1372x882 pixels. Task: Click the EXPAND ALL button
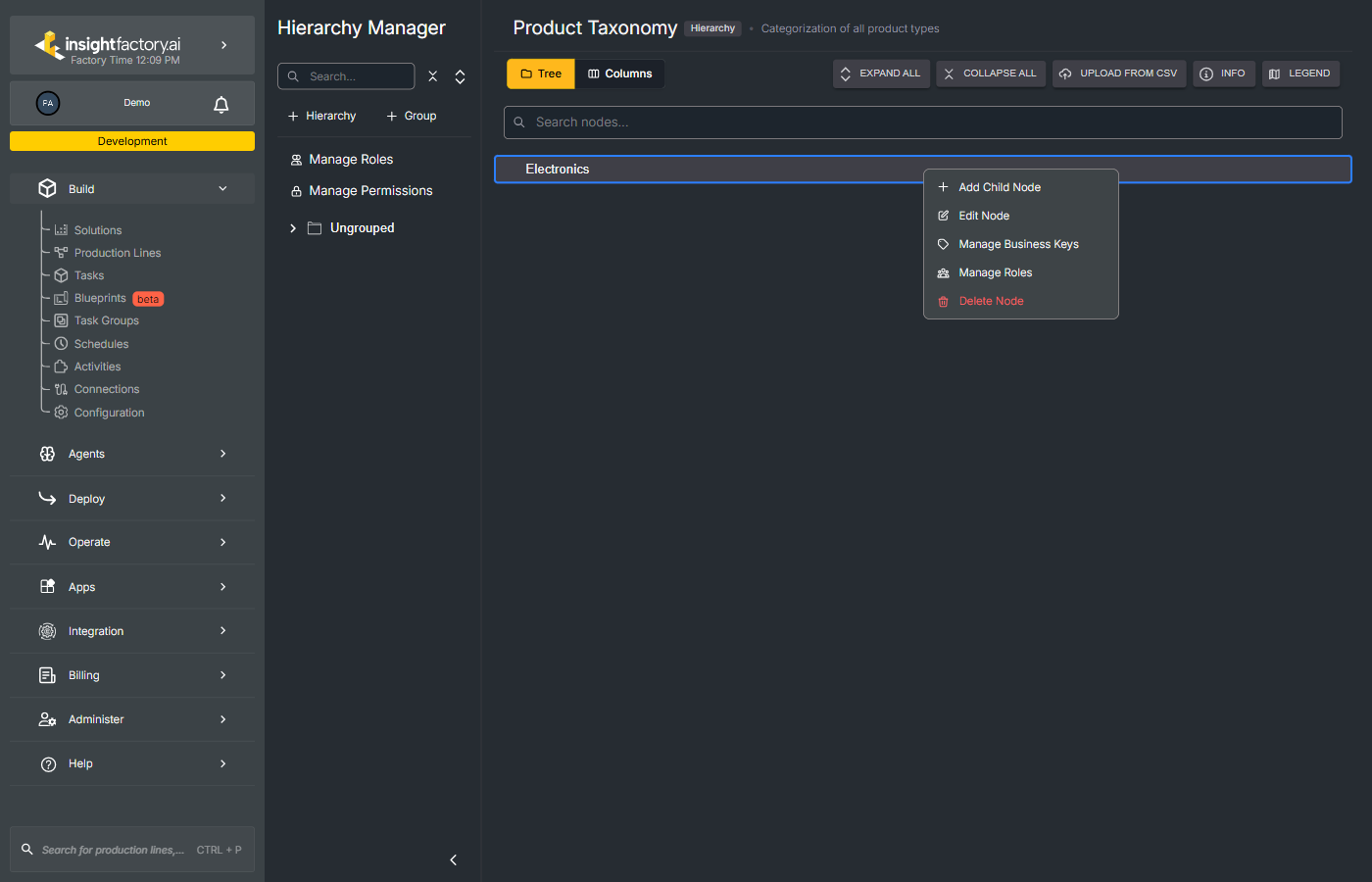click(x=880, y=73)
